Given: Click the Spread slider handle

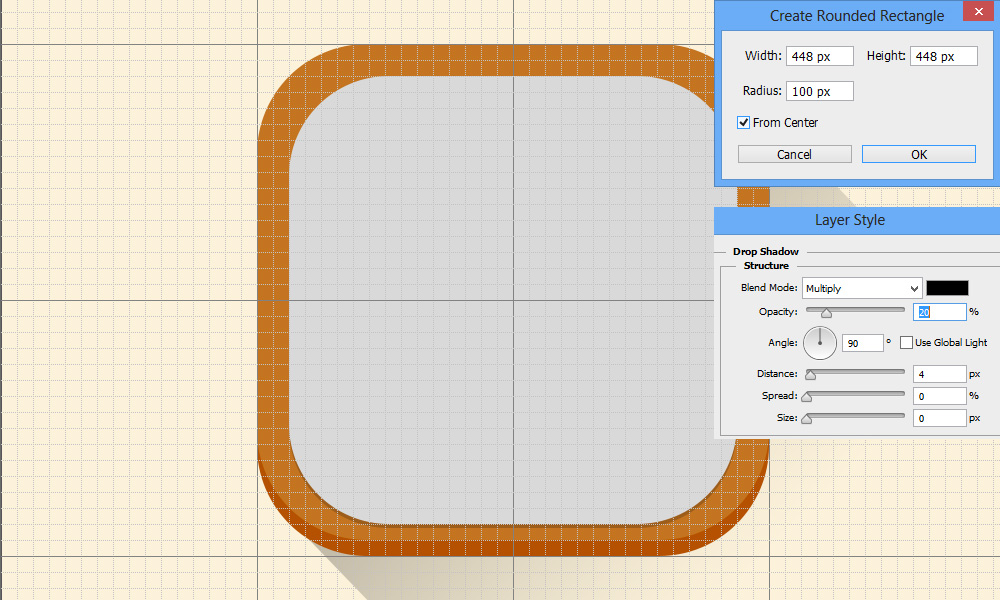Looking at the screenshot, I should click(x=806, y=398).
